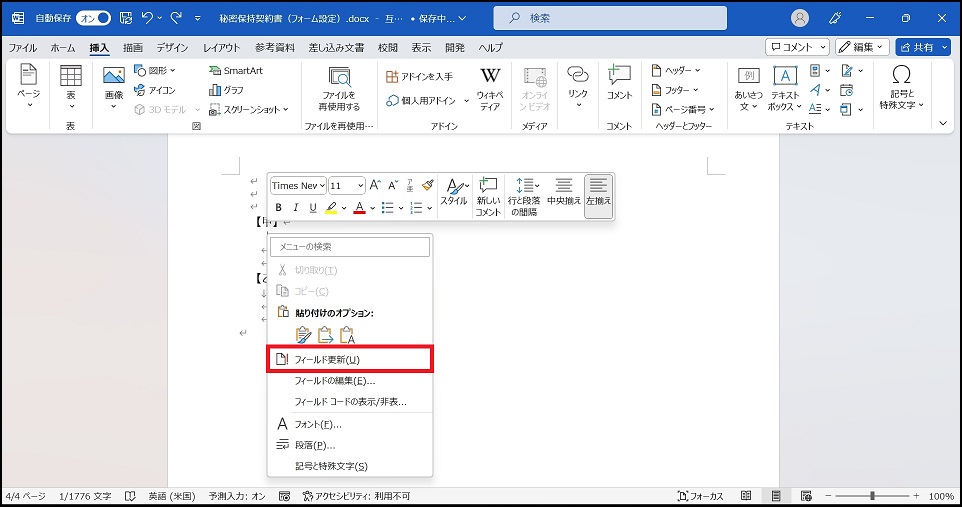
Task: Open the 編集 mode dropdown
Action: (862, 47)
